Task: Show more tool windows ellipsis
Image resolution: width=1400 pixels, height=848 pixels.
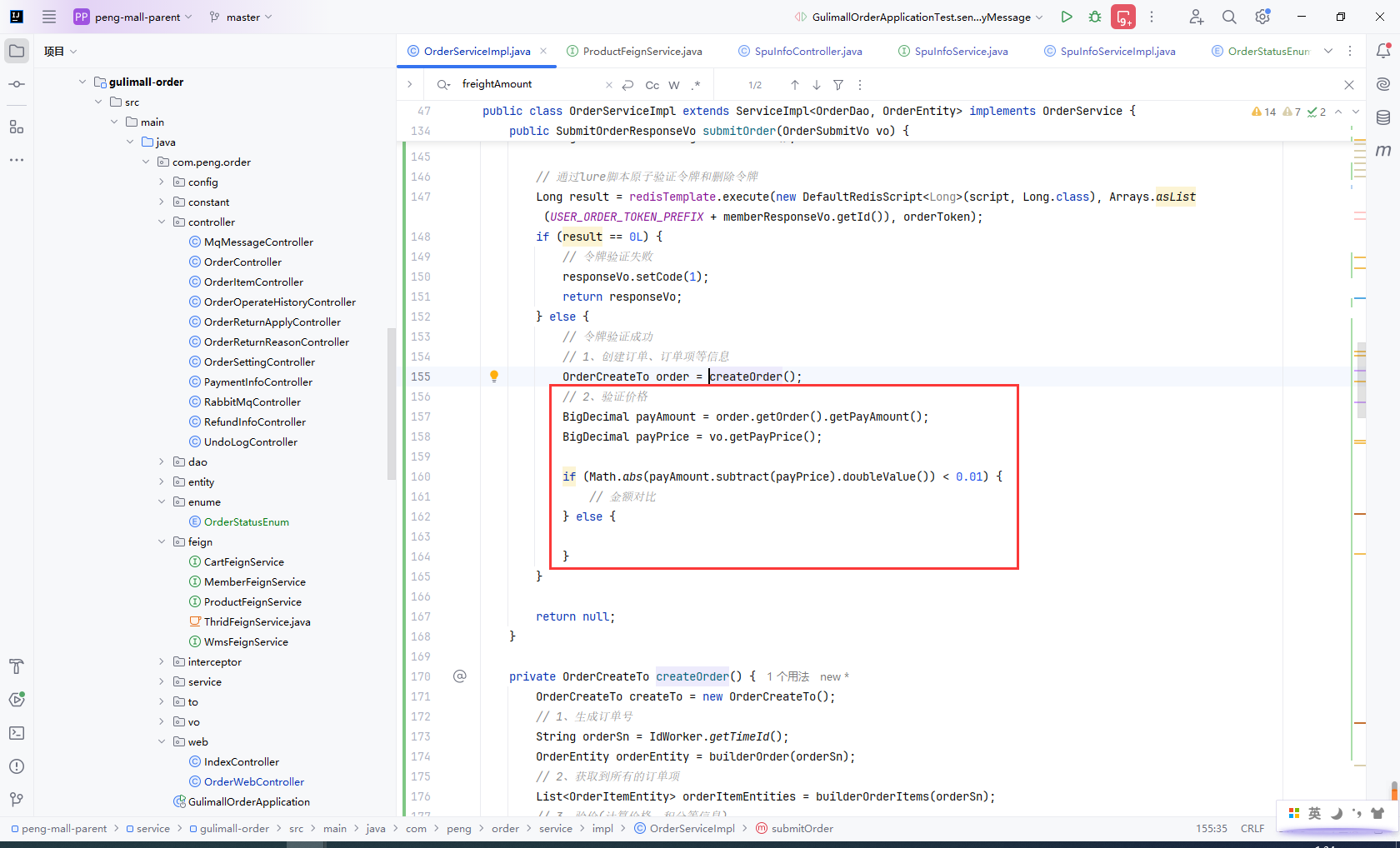Action: pyautogui.click(x=17, y=160)
